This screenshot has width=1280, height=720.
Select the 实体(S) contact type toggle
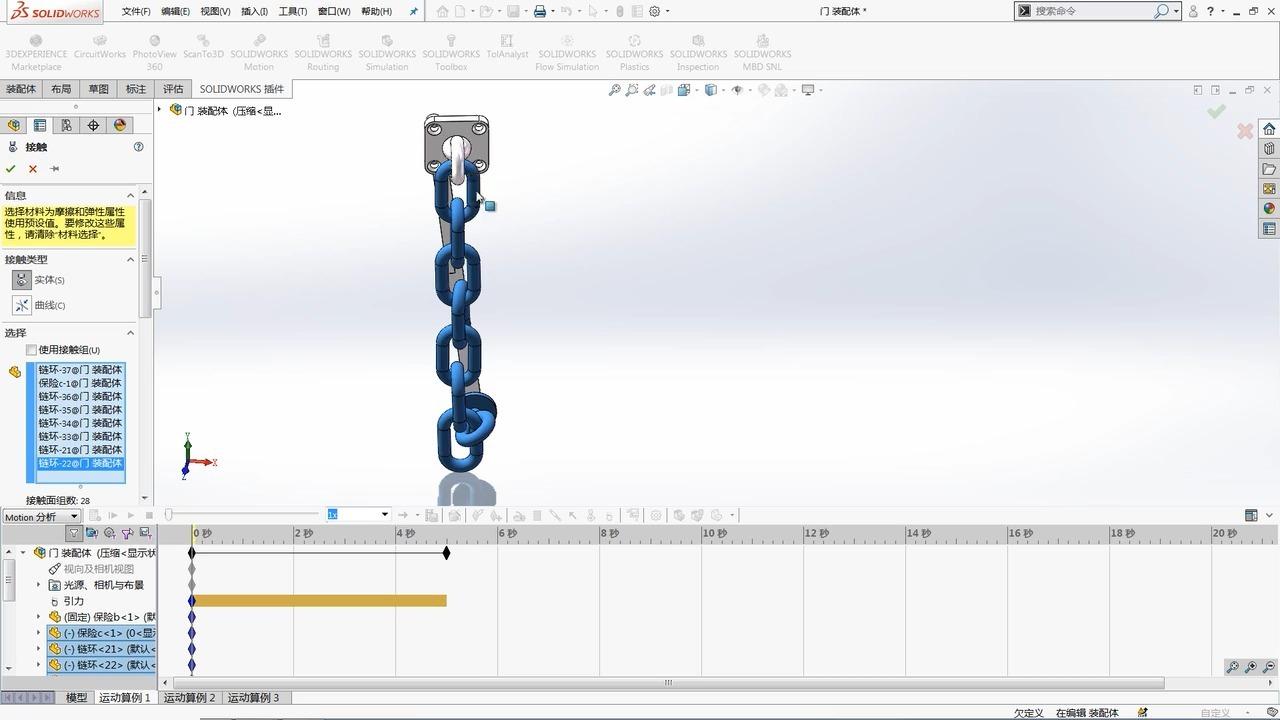coord(22,279)
